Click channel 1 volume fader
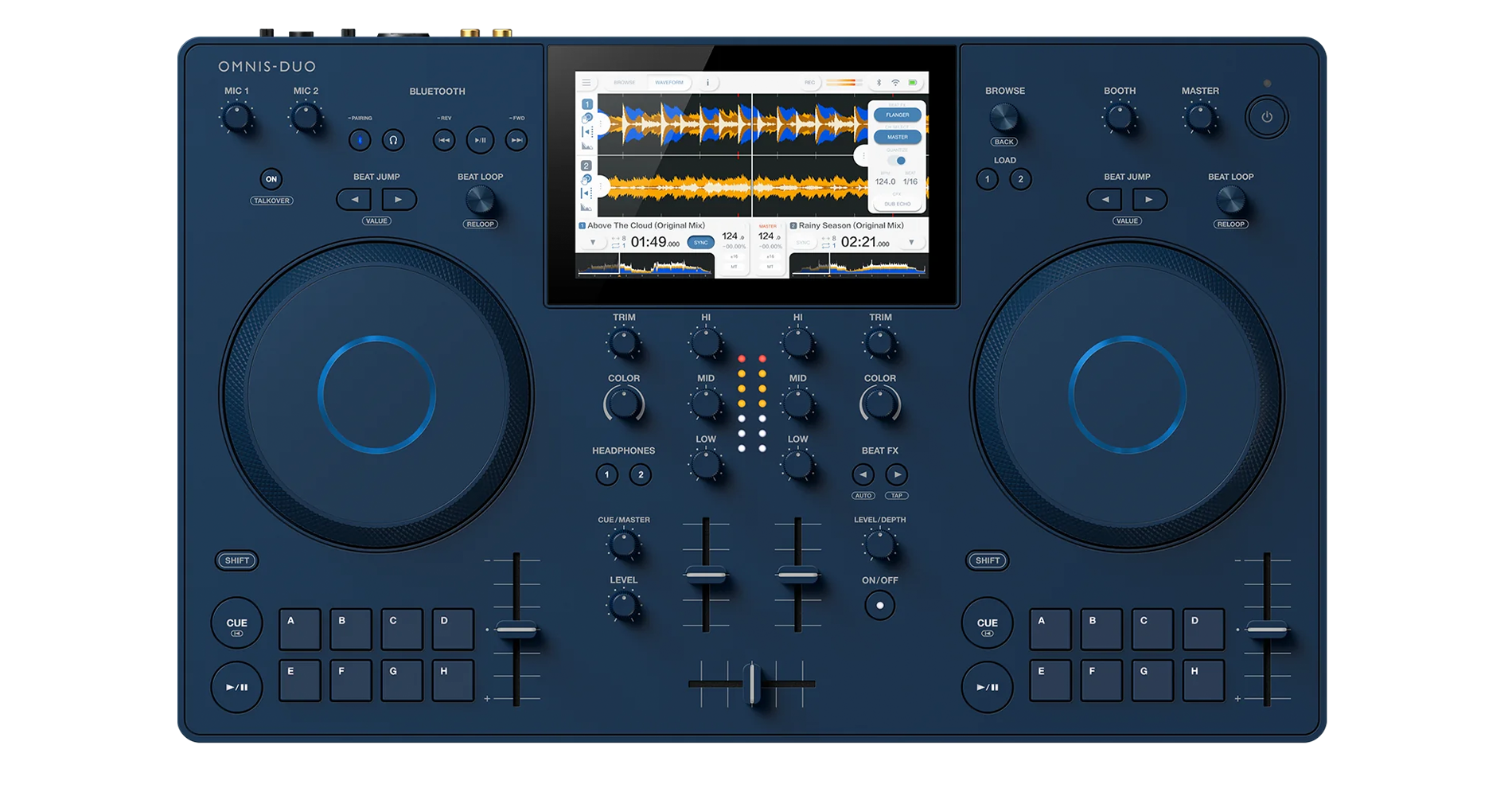This screenshot has height=796, width=1512. [x=706, y=574]
